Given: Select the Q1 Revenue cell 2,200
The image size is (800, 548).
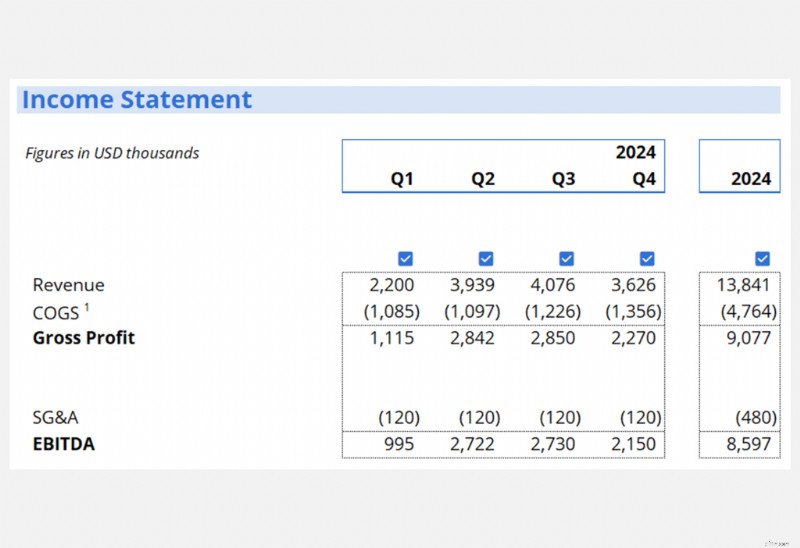Looking at the screenshot, I should 391,285.
